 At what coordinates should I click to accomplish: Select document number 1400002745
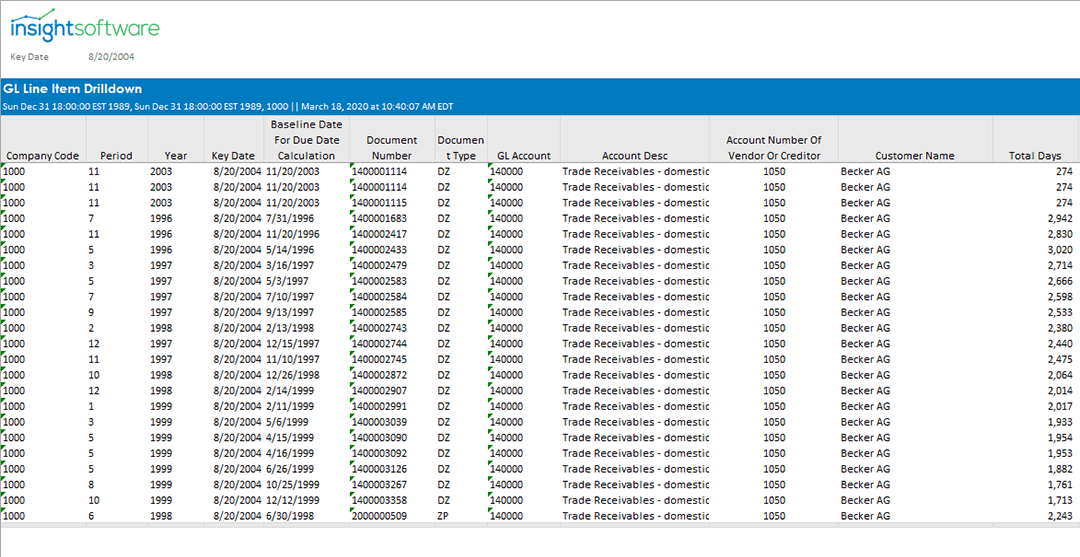tap(380, 359)
